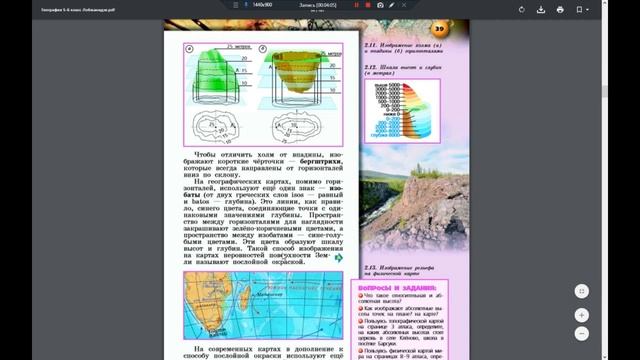Zoom in on the PDF page
640x360 pixels.
[x=582, y=315]
